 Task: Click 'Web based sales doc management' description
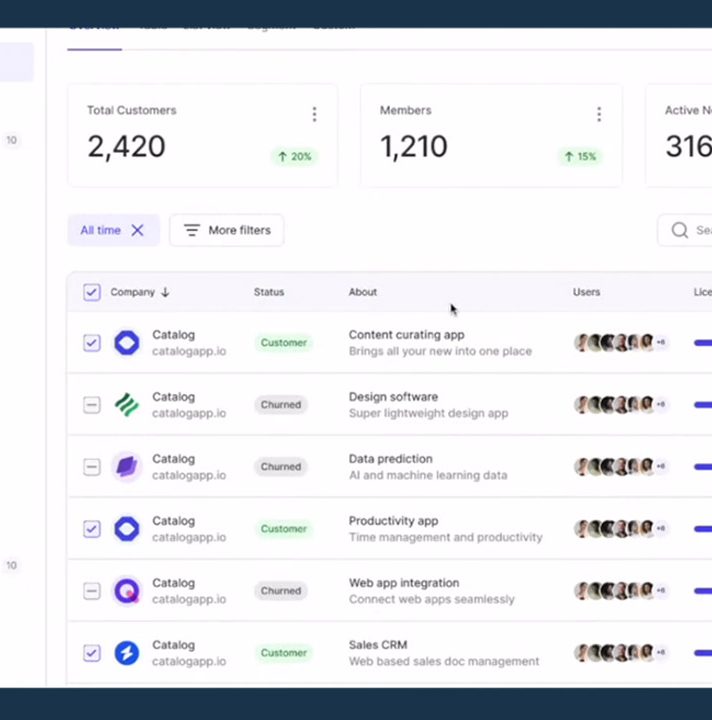(444, 661)
